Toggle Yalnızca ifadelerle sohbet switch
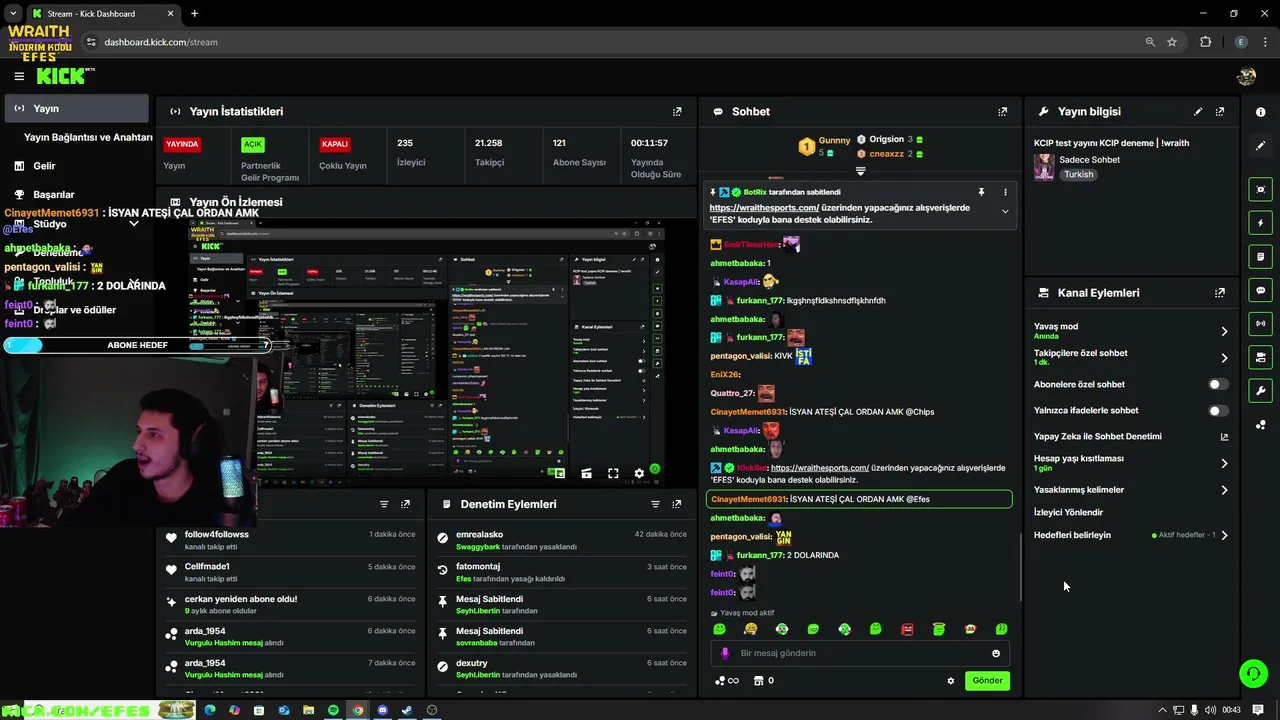 [1217, 410]
